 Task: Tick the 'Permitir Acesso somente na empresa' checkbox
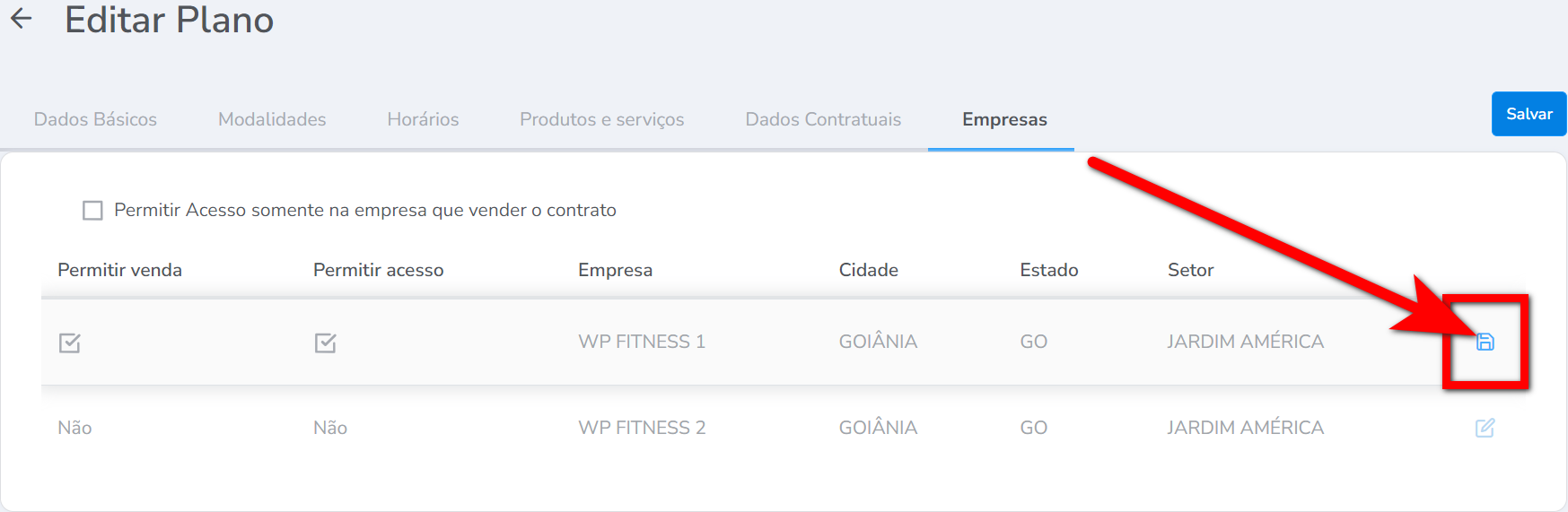point(92,211)
